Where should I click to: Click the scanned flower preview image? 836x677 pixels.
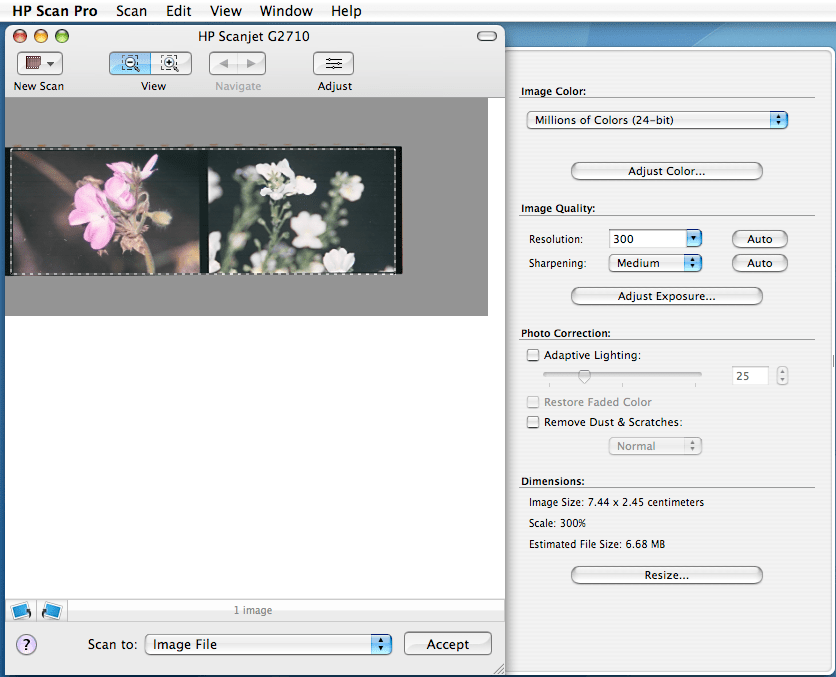tap(205, 211)
